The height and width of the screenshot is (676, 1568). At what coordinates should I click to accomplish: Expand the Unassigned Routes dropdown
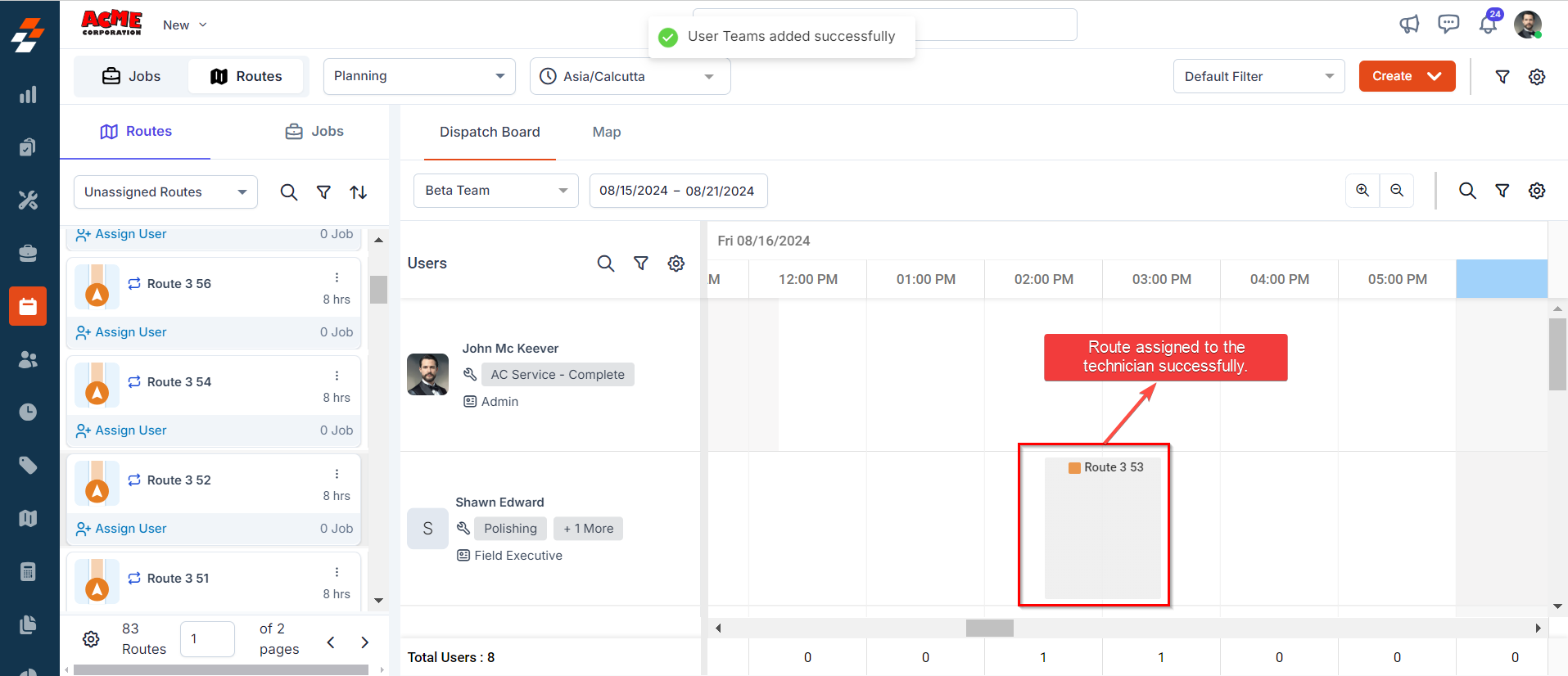(165, 192)
